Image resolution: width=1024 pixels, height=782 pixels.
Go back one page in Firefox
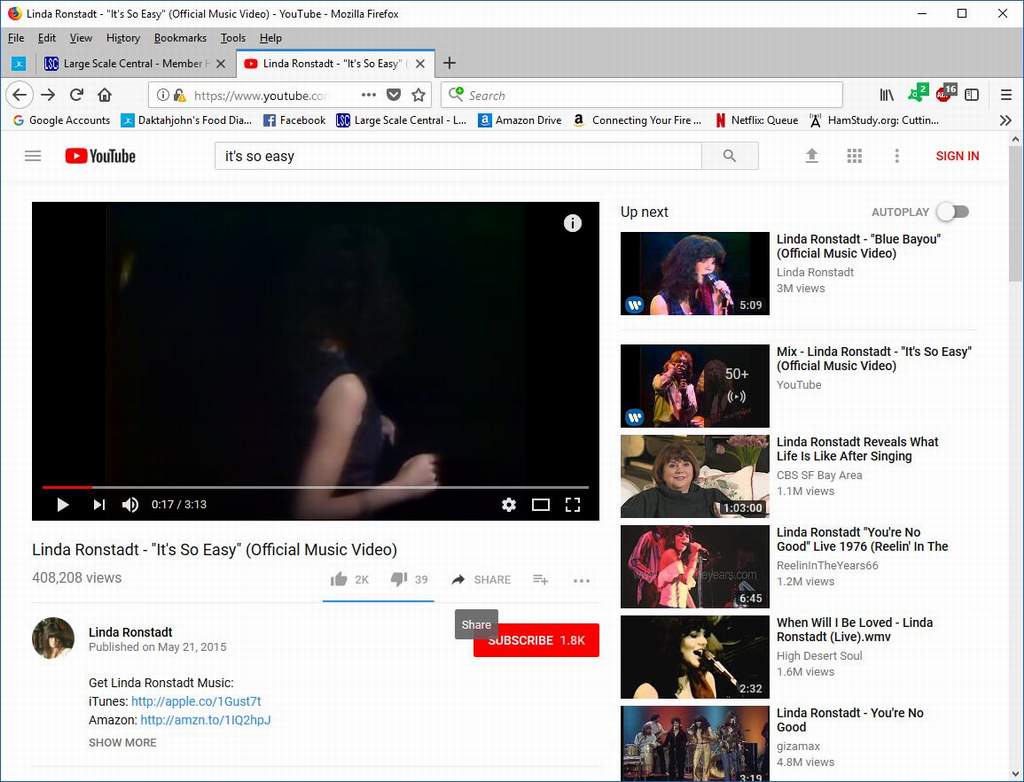(20, 95)
